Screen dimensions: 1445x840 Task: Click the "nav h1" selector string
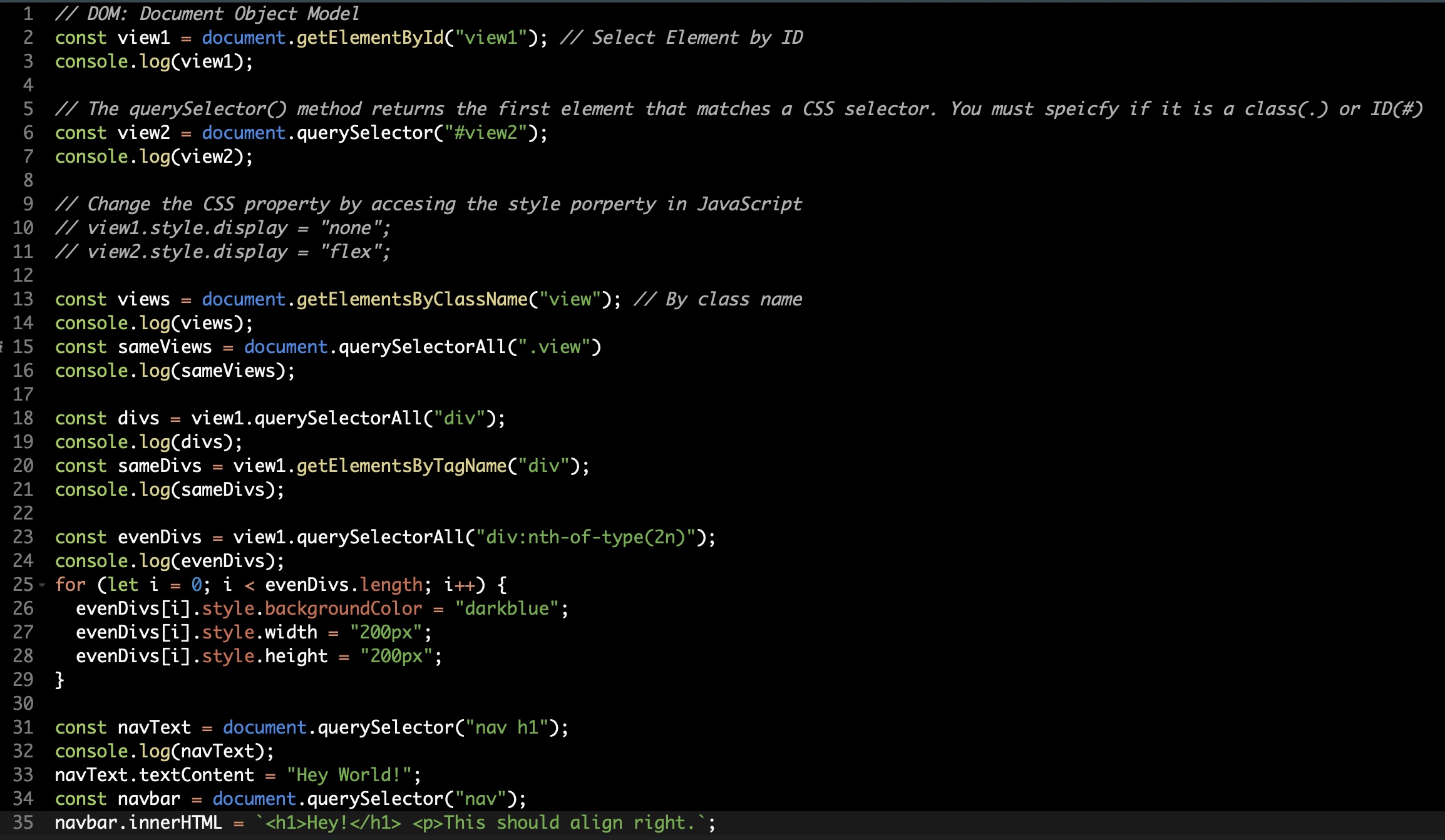pos(507,727)
